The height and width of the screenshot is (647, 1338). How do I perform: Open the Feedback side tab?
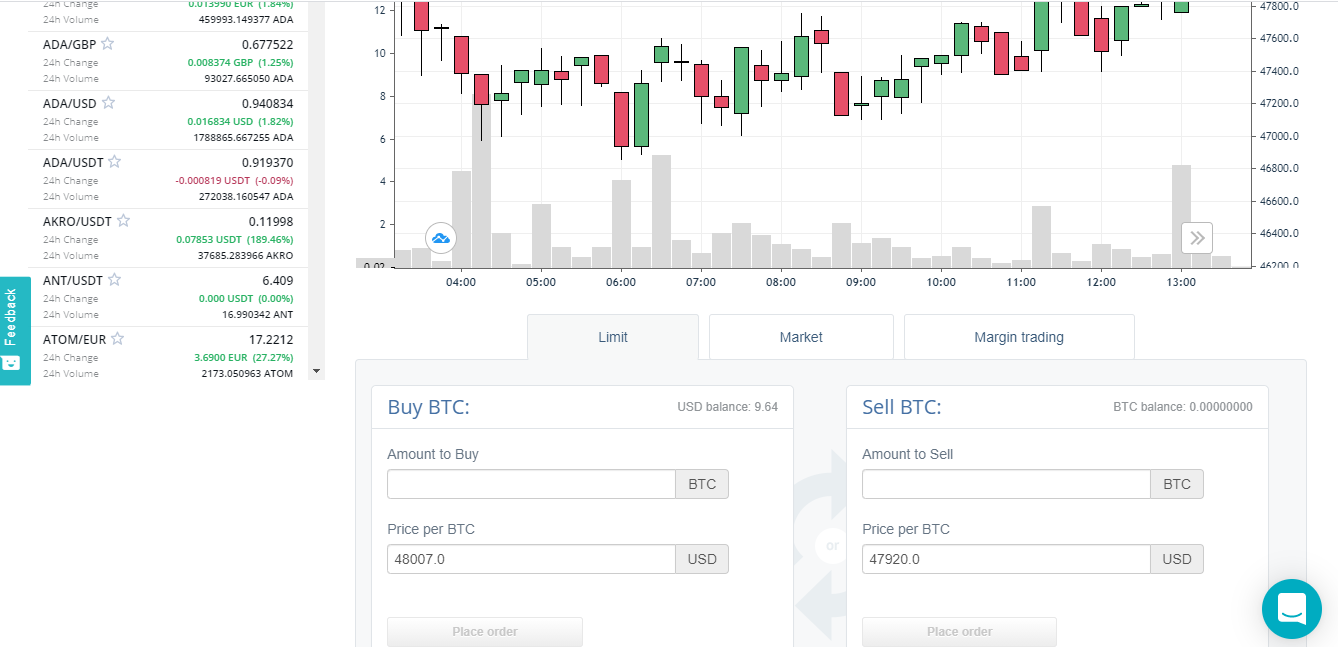[x=14, y=330]
